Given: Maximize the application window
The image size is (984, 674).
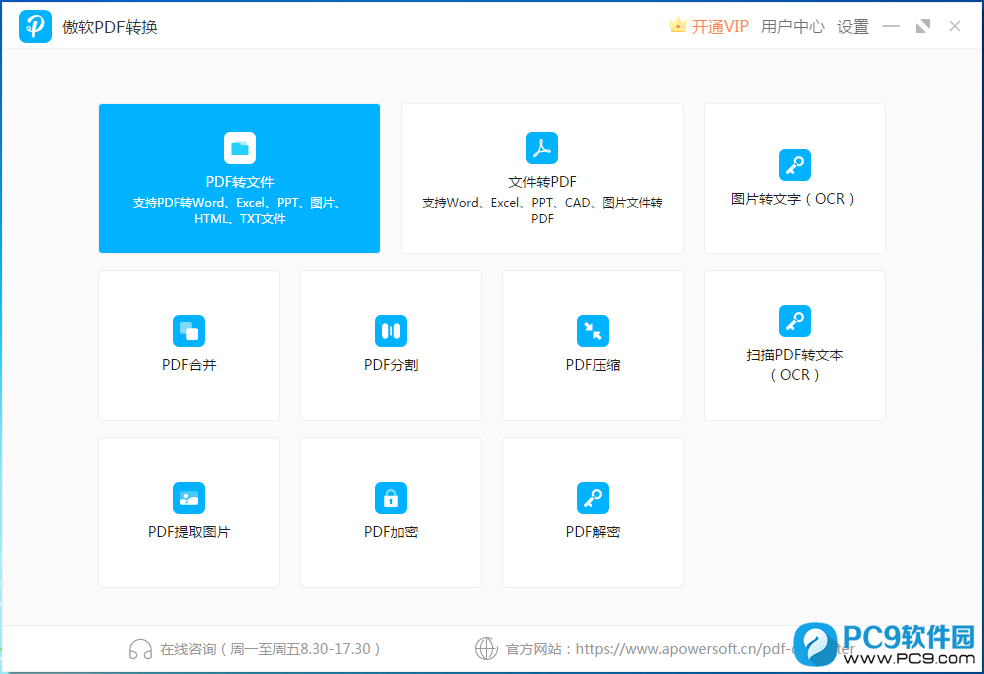Looking at the screenshot, I should pyautogui.click(x=922, y=26).
